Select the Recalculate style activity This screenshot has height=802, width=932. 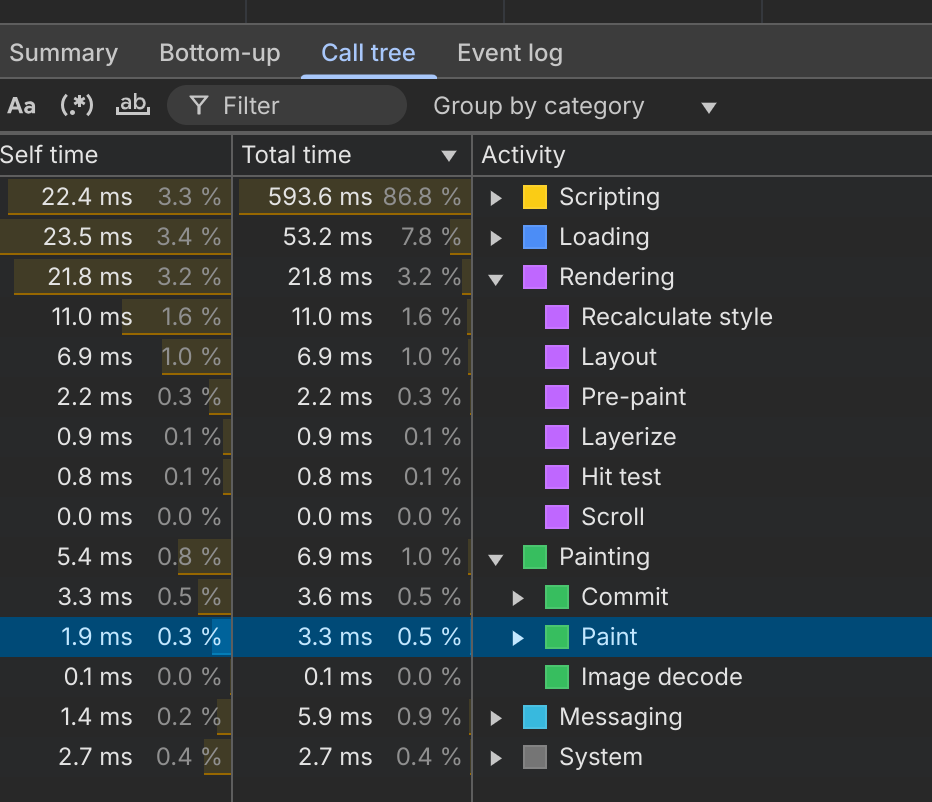pos(676,316)
